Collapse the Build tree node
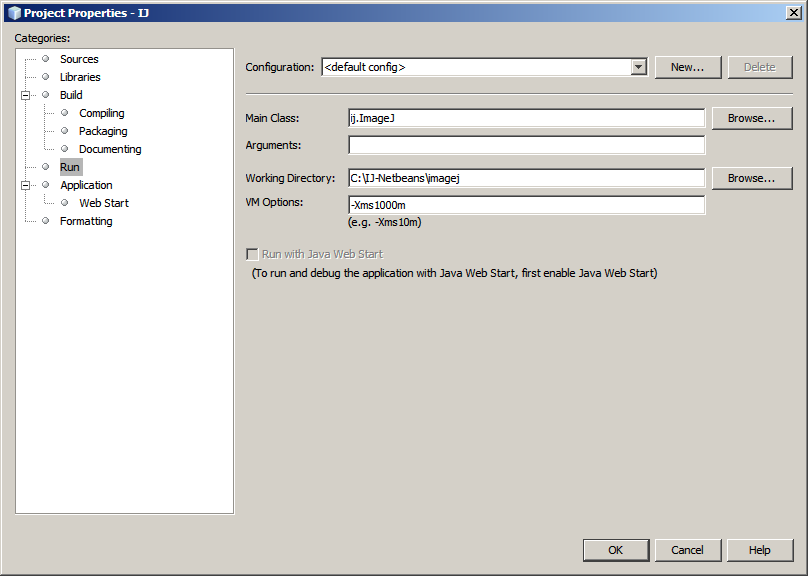808x576 pixels. click(x=26, y=95)
